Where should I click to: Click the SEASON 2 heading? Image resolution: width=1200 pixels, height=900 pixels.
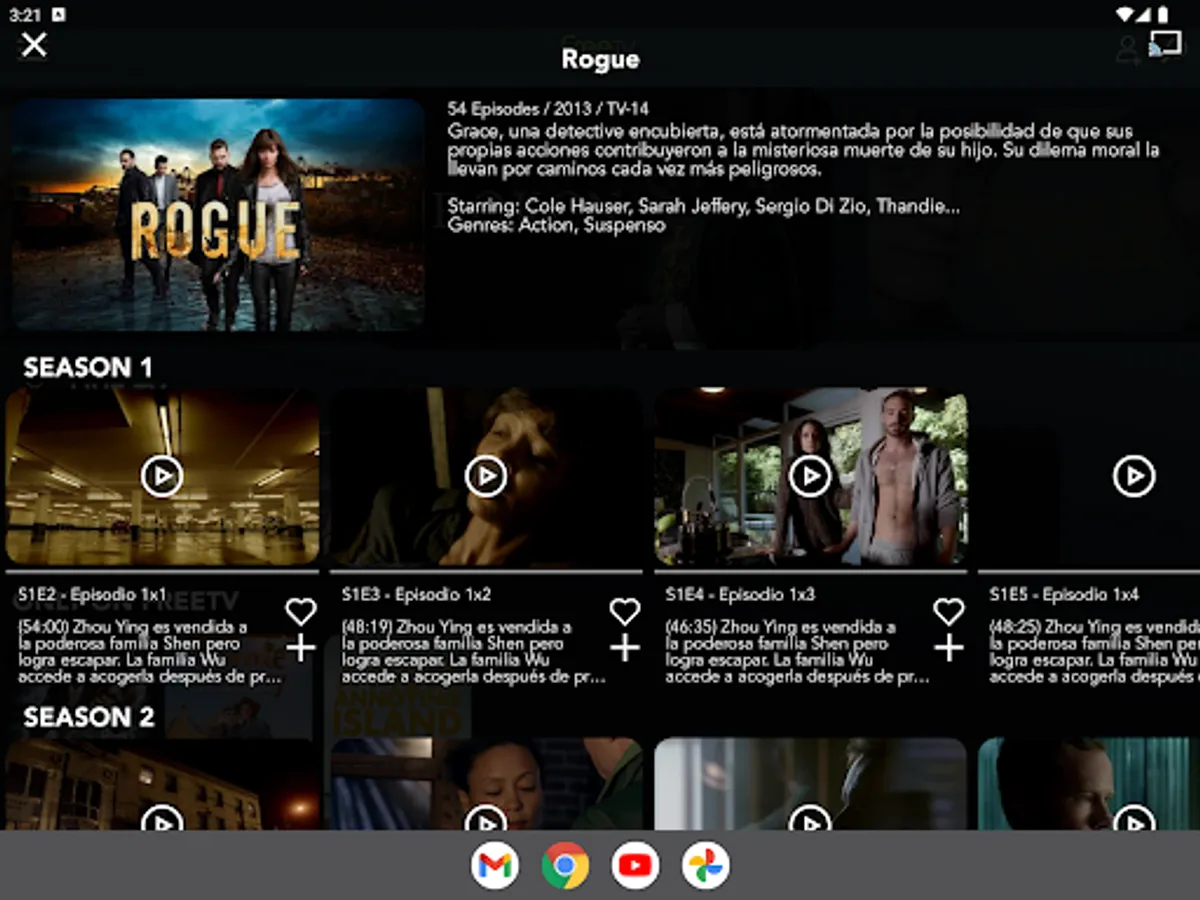89,718
